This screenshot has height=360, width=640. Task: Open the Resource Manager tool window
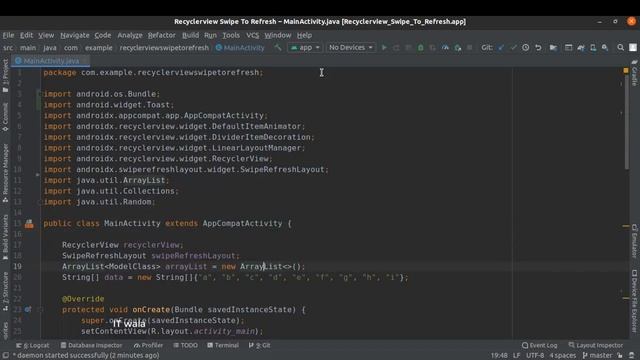(x=5, y=173)
